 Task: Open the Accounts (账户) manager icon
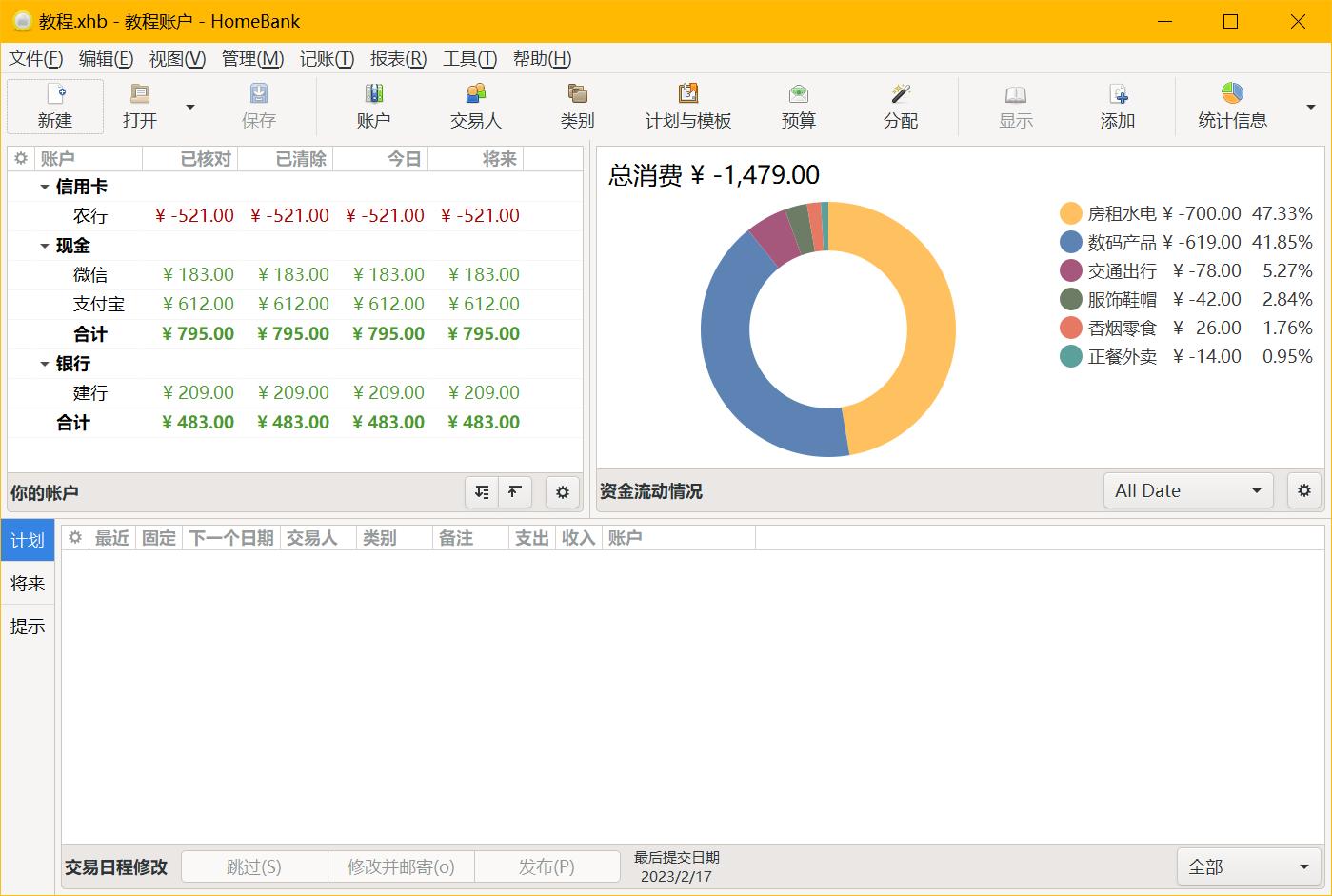pos(373,95)
